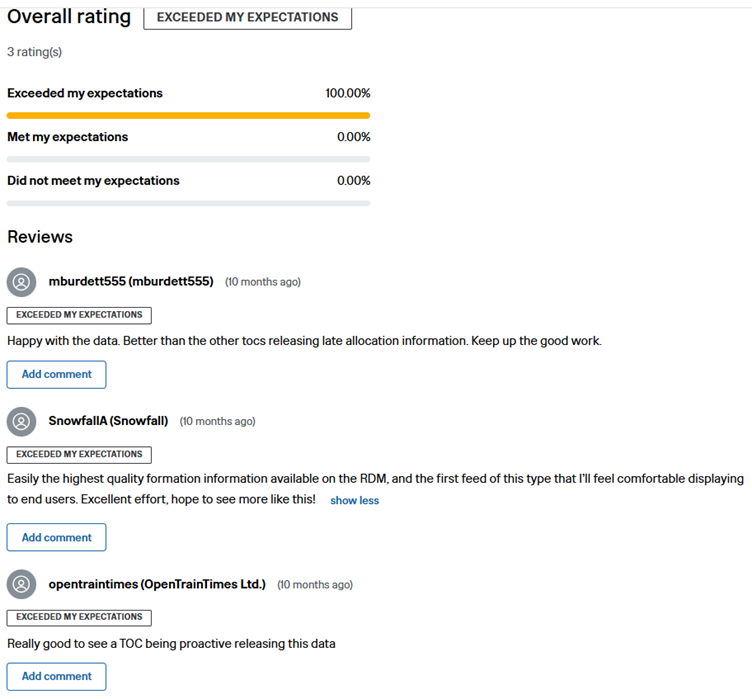Viewport: 752px width, 699px height.
Task: Click rating badge under mburdett555's name
Action: click(79, 315)
